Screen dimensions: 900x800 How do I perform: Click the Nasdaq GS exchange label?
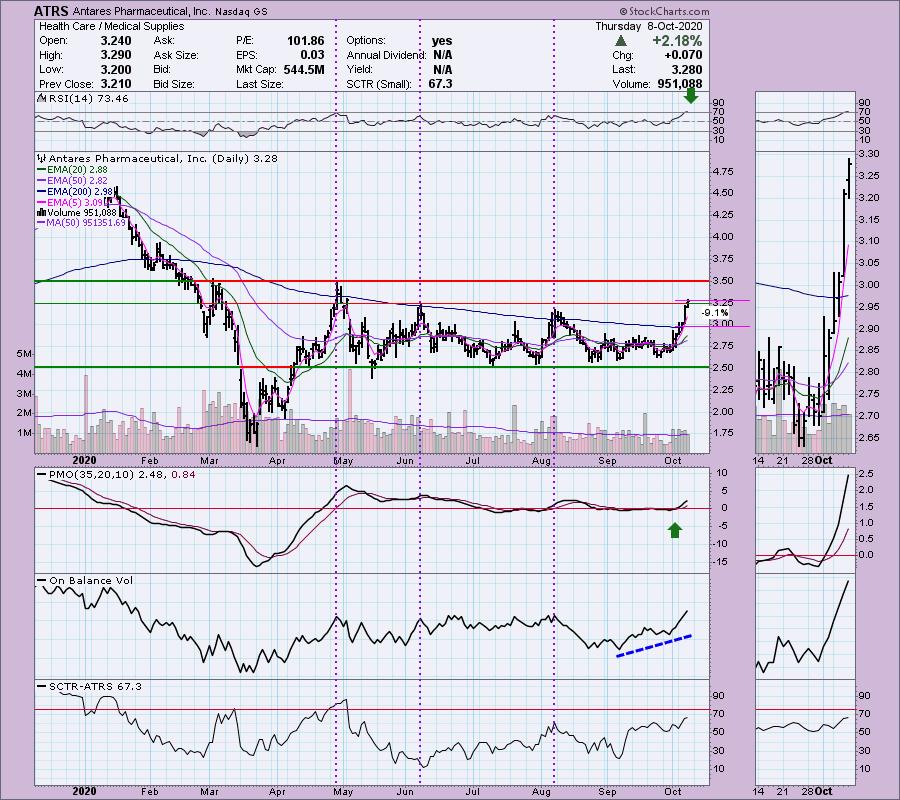(x=242, y=11)
